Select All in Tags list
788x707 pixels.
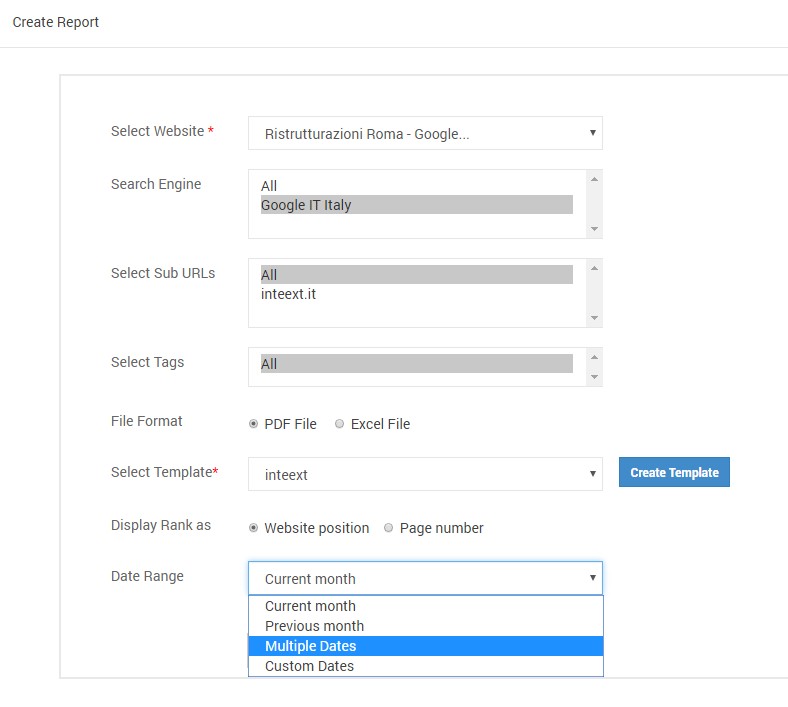pos(417,363)
